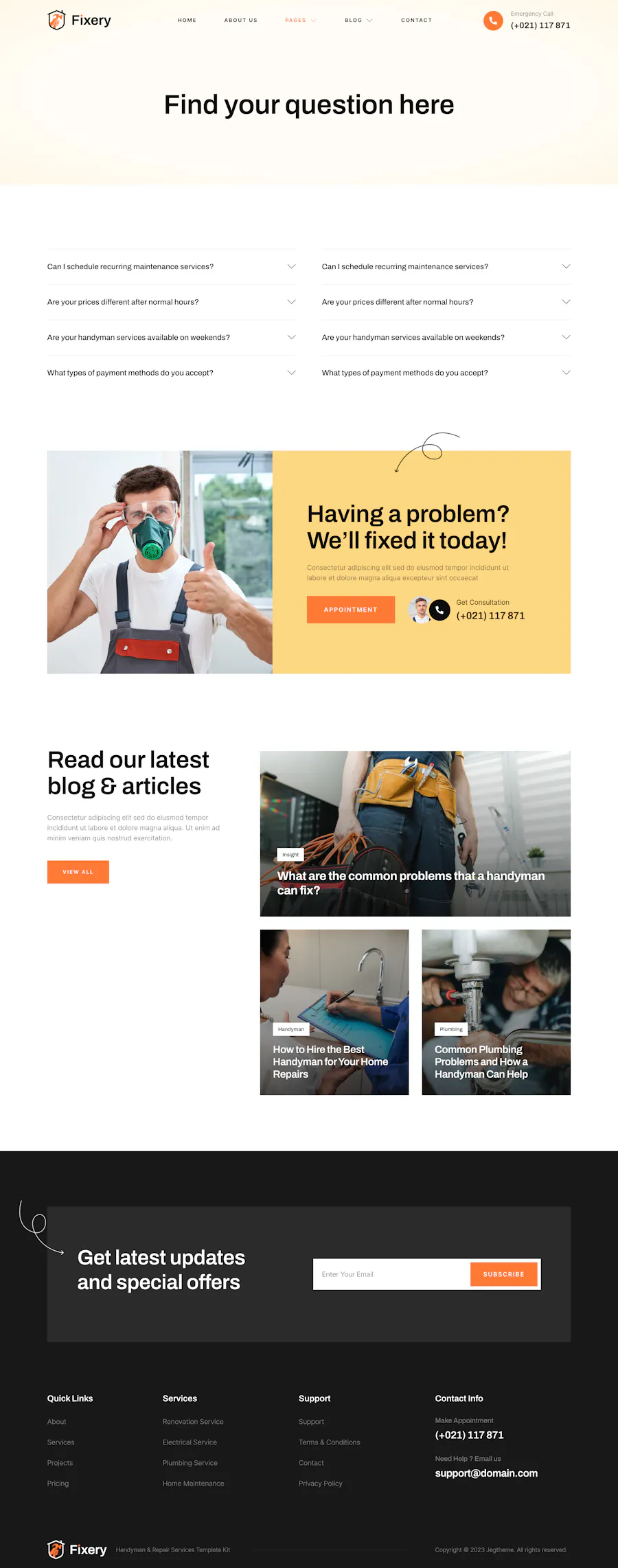Expand the right 'Are your prices different' question
The width and height of the screenshot is (618, 1568).
pos(446,302)
